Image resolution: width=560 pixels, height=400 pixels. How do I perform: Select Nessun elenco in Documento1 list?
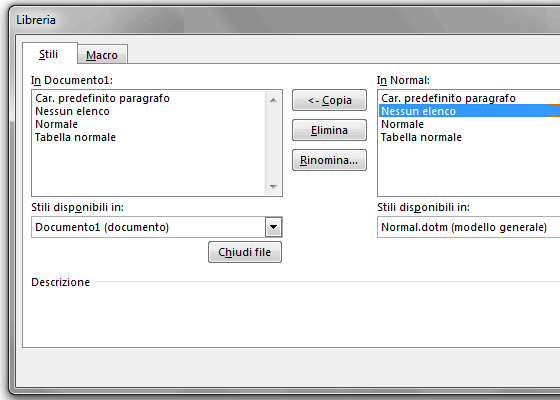72,111
